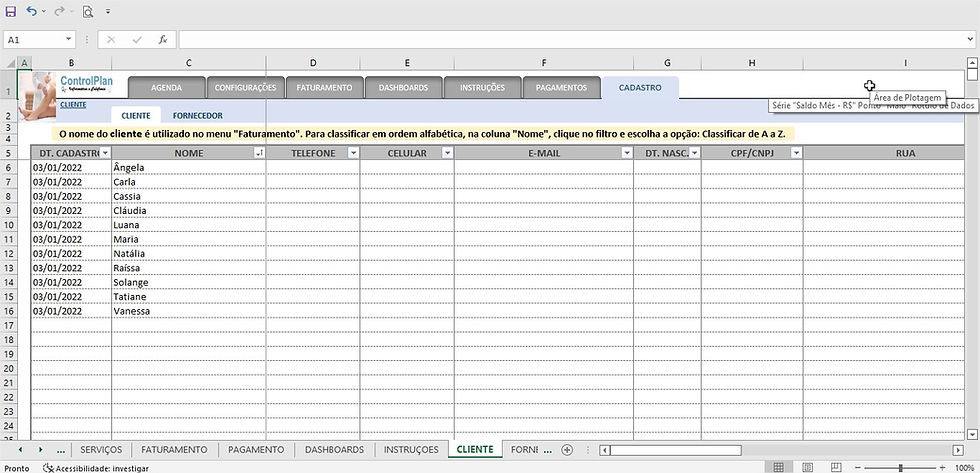The height and width of the screenshot is (473, 980).
Task: Switch to DASHBOARDS sheet tab
Action: point(334,450)
